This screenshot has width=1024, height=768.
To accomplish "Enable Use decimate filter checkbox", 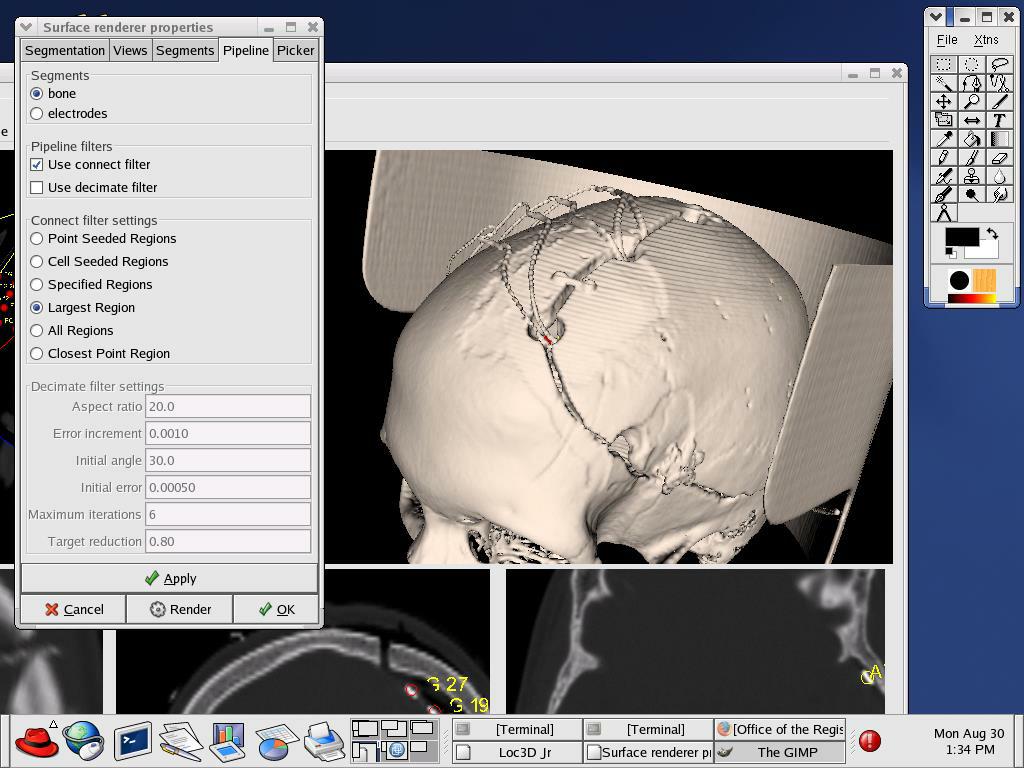I will click(x=37, y=187).
